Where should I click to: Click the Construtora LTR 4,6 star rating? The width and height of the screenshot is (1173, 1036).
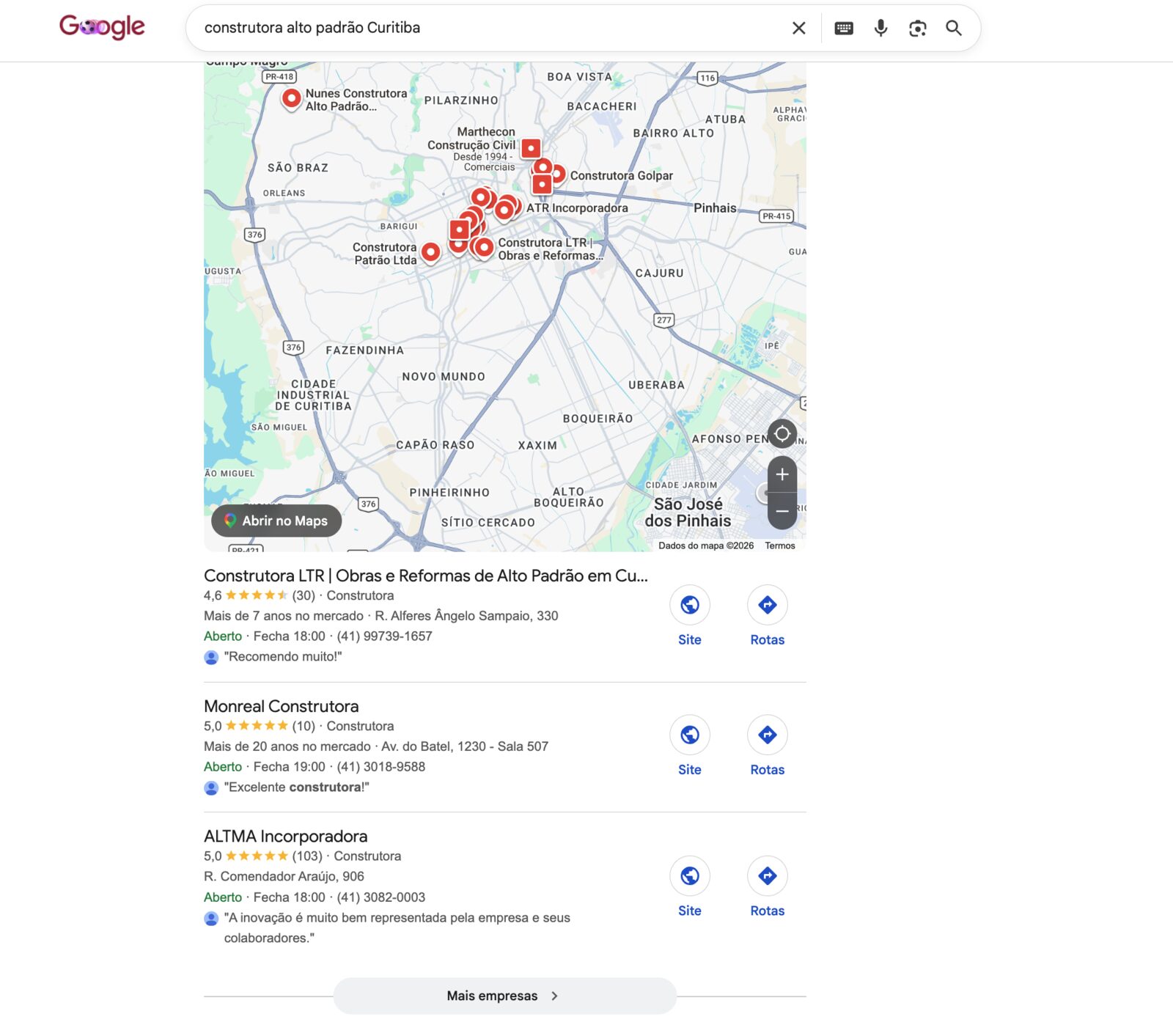coord(260,595)
